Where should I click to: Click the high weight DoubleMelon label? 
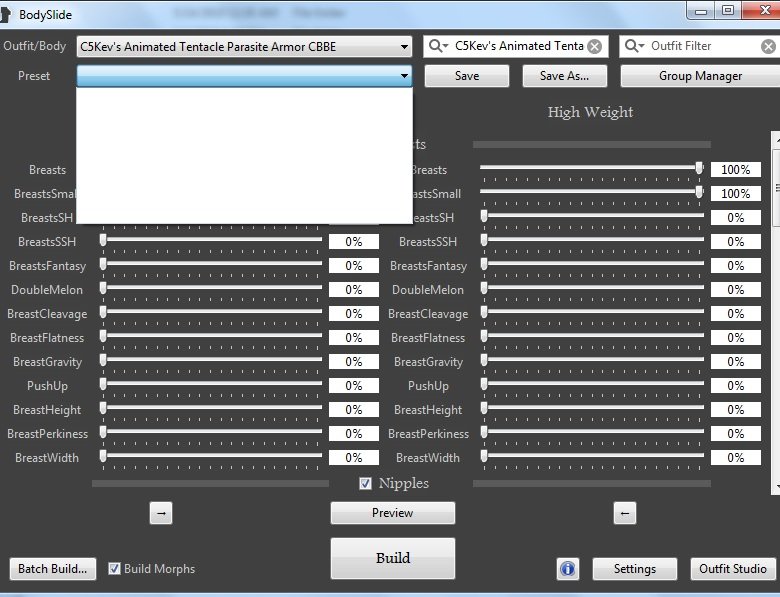(x=428, y=290)
